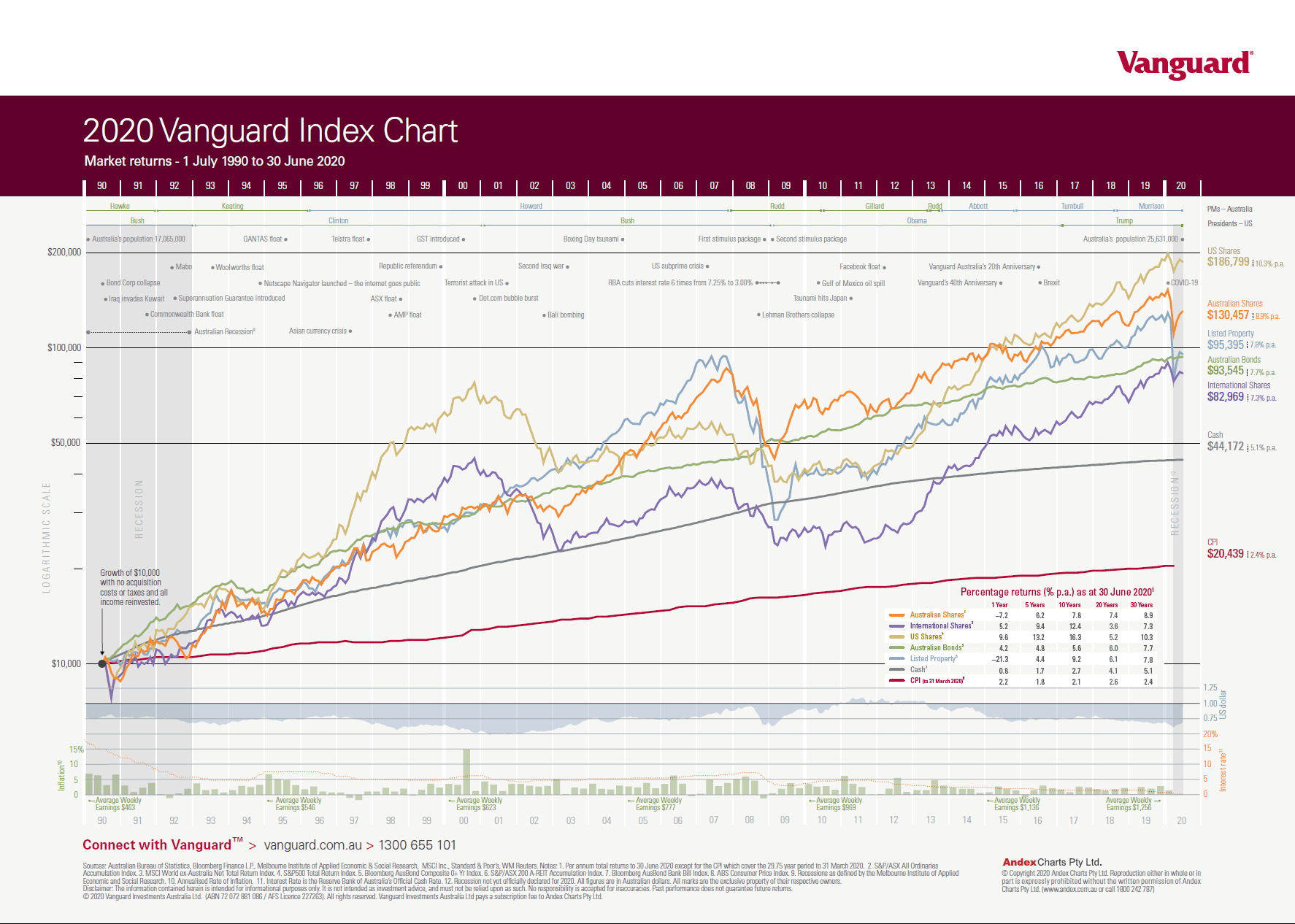
Task: Click the 'COVID-19' event label
Action: (1184, 282)
